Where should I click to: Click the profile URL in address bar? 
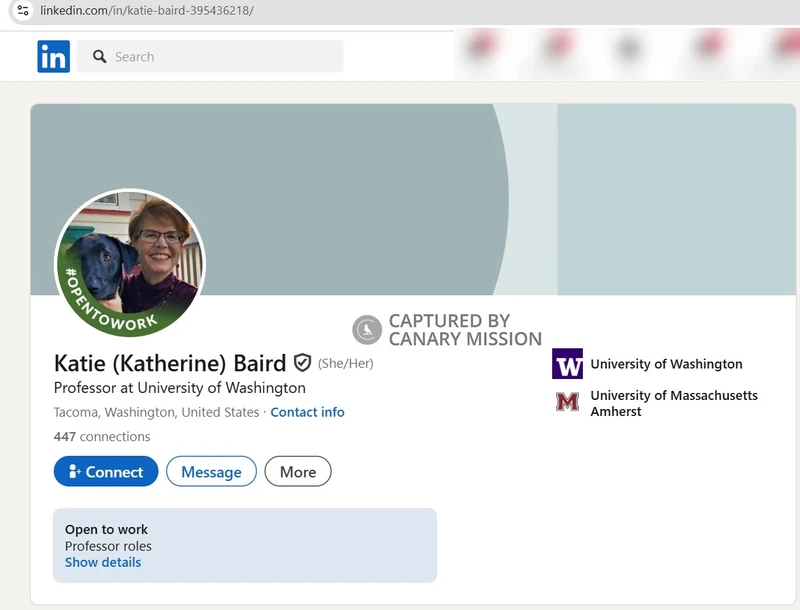(x=147, y=10)
